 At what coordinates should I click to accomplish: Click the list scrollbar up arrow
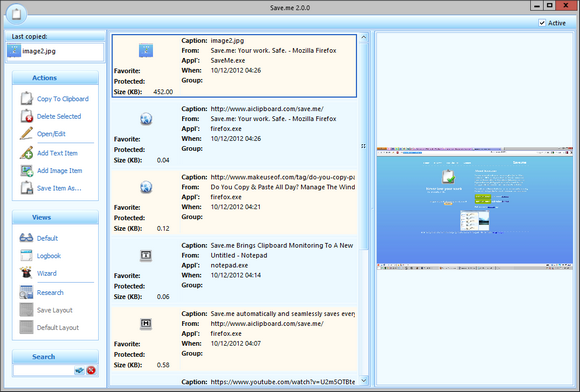pos(364,37)
